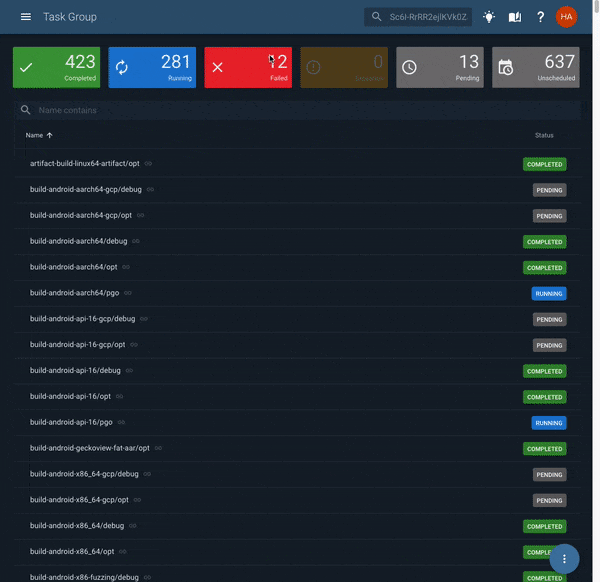This screenshot has height=582, width=600.
Task: Filter tasks by Failed status card
Action: point(248,67)
